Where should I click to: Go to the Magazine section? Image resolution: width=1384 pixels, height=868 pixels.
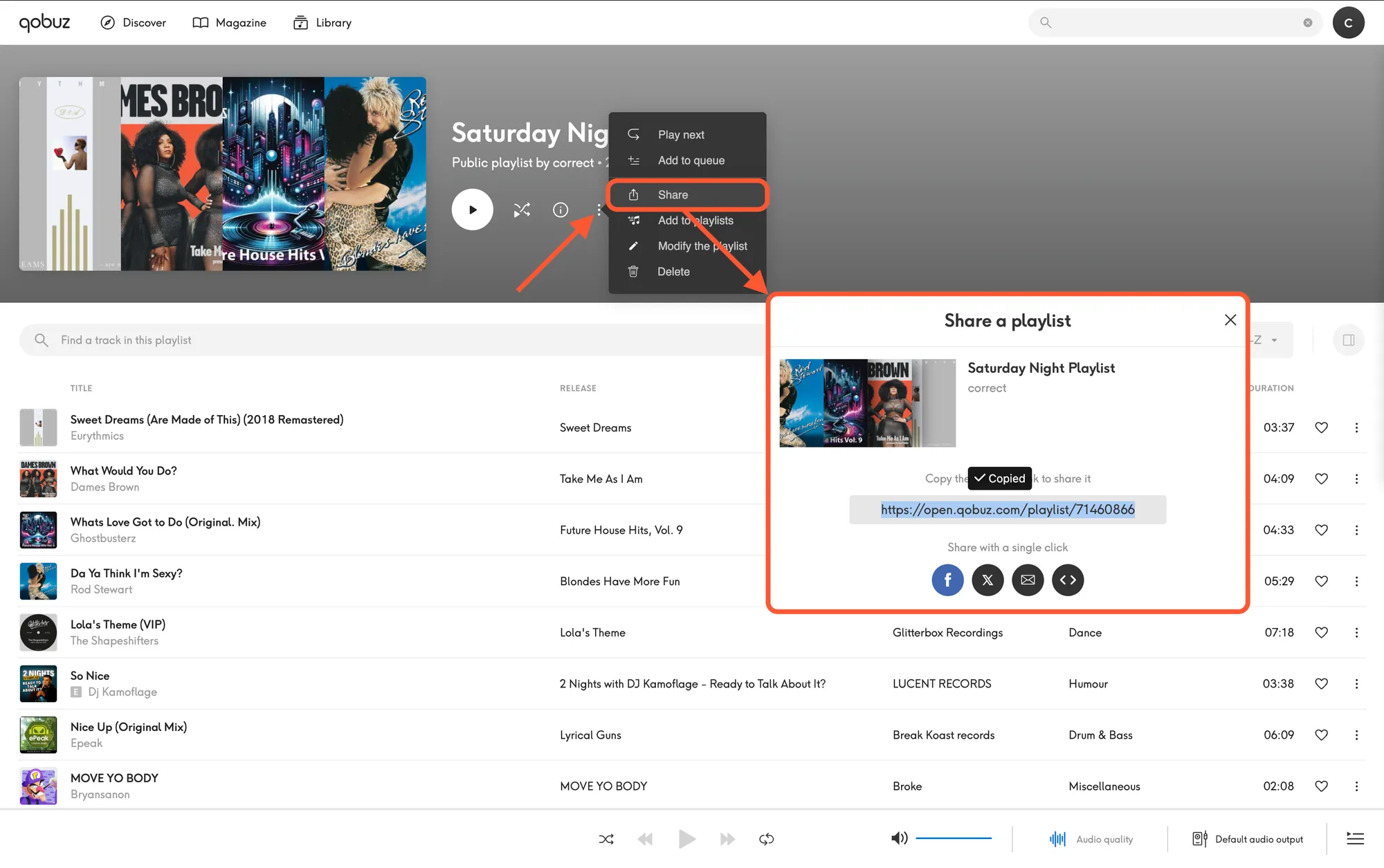pos(229,23)
